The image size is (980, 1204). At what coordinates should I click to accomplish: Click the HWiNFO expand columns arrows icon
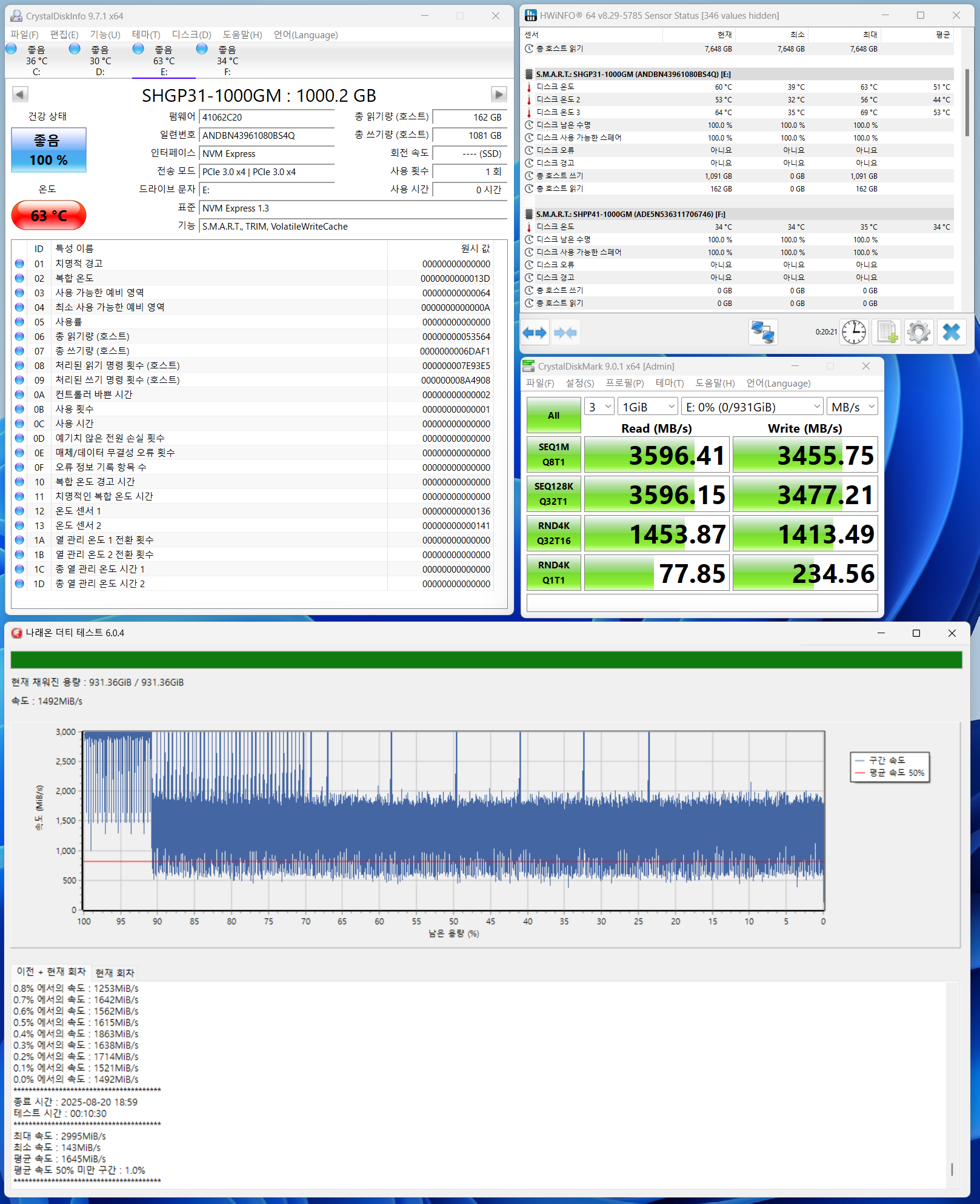tap(535, 333)
